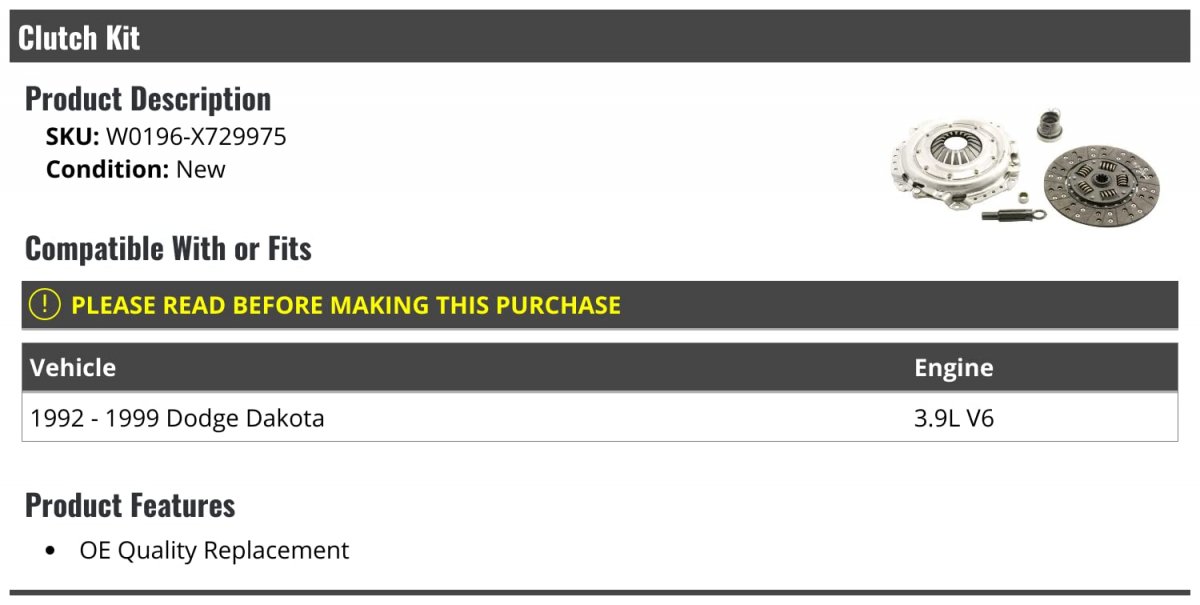Click the "Compatible With or Fits" heading
Screen dimensions: 1200x605
[x=168, y=248]
